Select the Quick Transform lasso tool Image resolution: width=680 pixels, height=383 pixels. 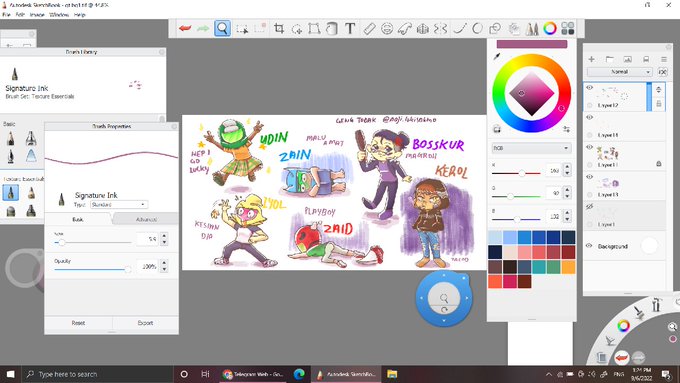click(x=297, y=29)
